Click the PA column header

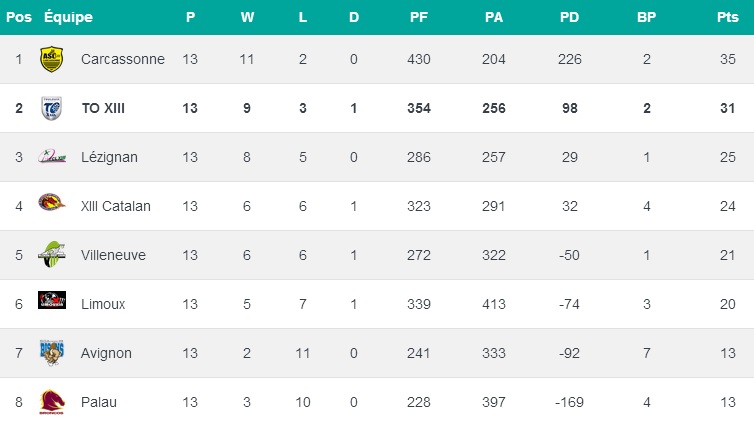[493, 17]
